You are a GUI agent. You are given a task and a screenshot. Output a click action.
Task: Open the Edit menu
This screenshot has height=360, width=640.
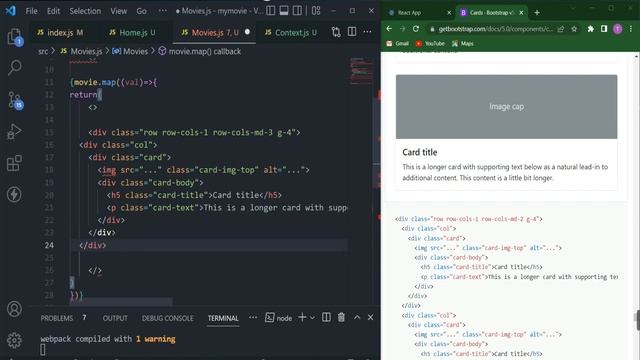[53, 11]
